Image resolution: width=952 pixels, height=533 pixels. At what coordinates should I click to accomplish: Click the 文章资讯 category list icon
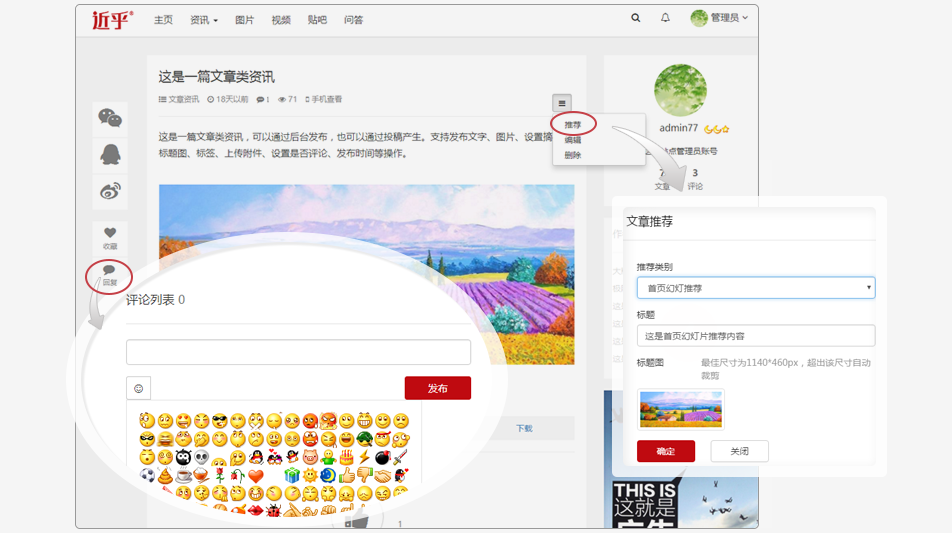[162, 100]
